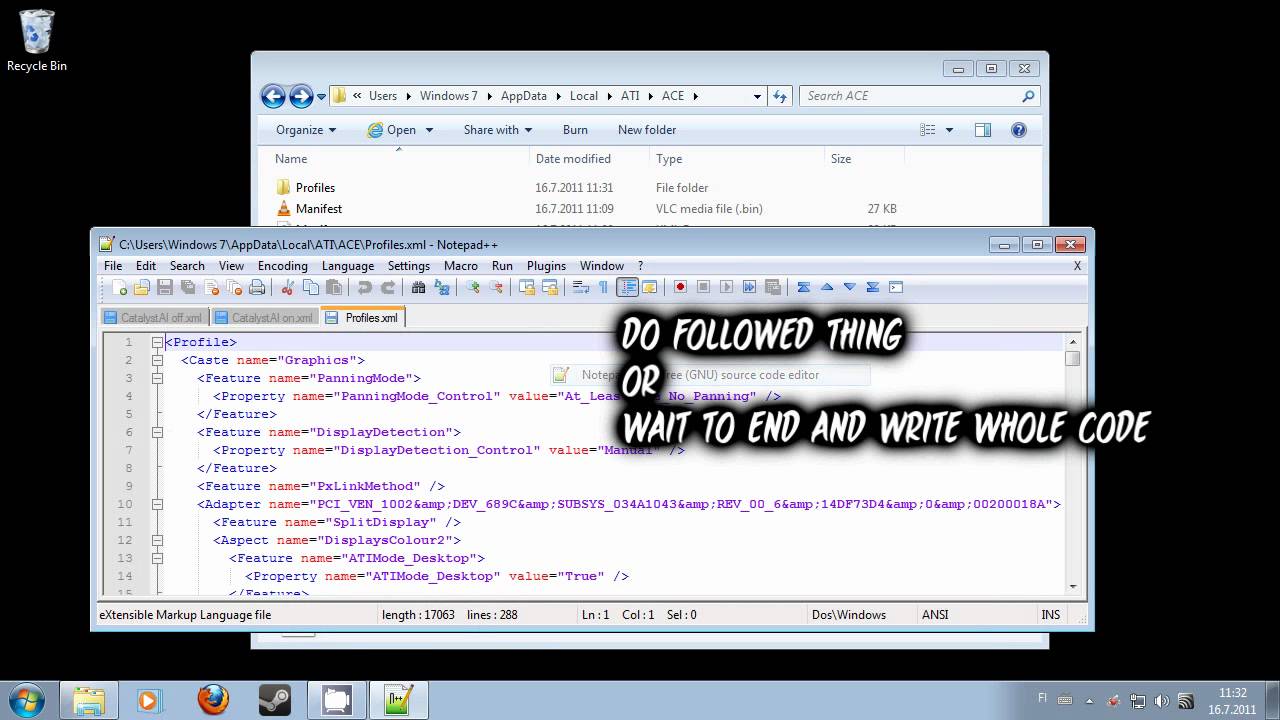Viewport: 1280px width, 720px height.
Task: Open the Plugins menu
Action: point(546,266)
